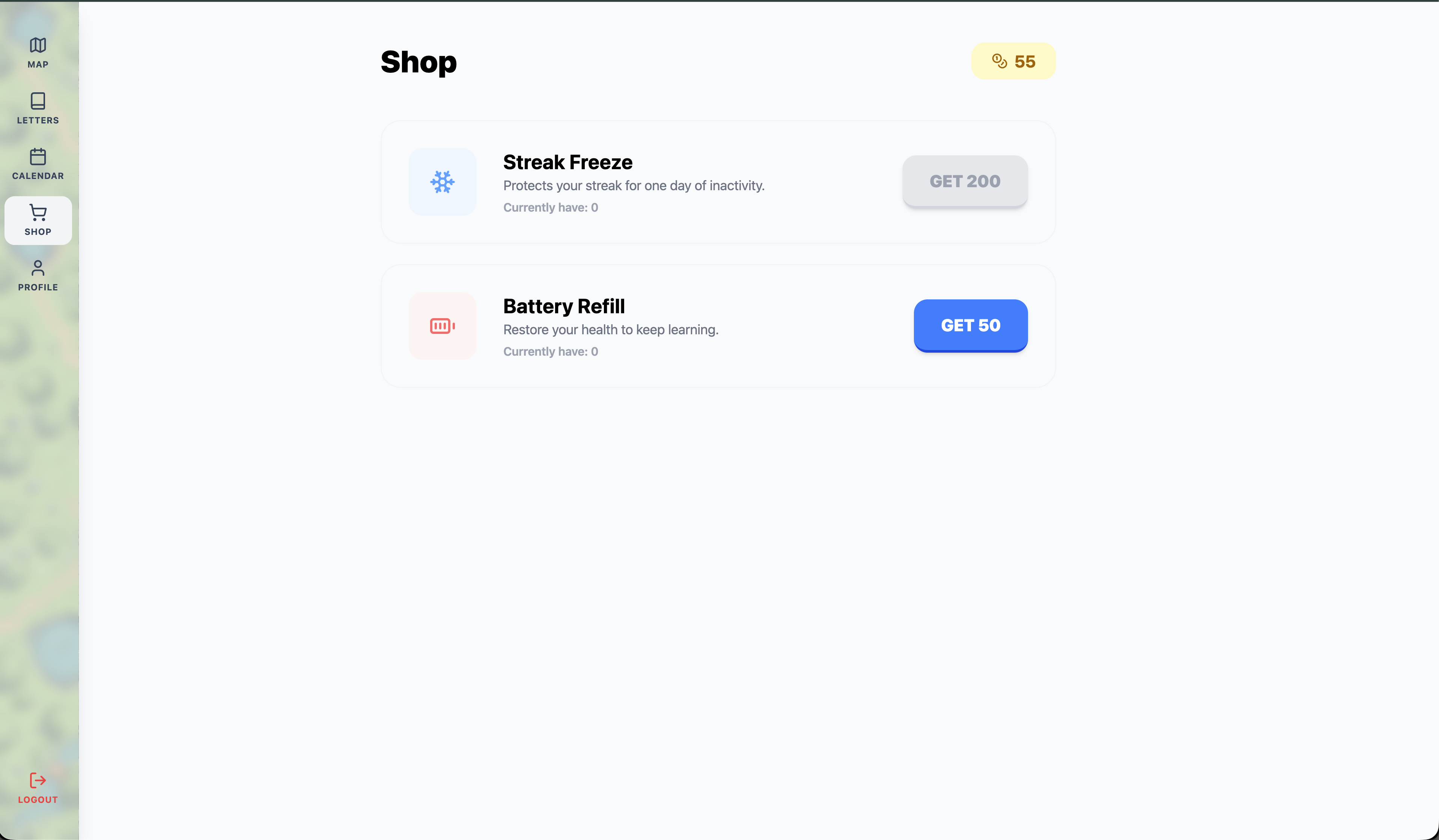Click the red Logout icon
This screenshot has width=1439, height=840.
(x=38, y=780)
